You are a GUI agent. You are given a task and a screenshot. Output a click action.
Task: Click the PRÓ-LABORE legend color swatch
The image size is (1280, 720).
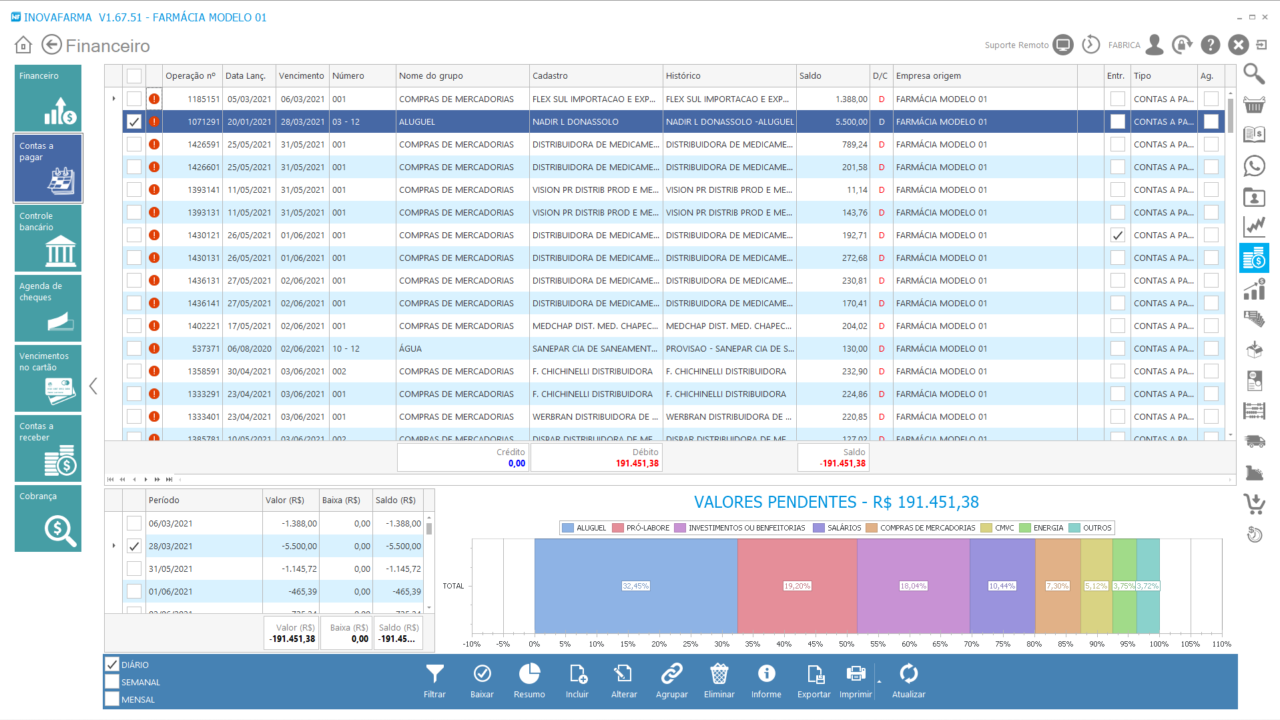pyautogui.click(x=618, y=528)
